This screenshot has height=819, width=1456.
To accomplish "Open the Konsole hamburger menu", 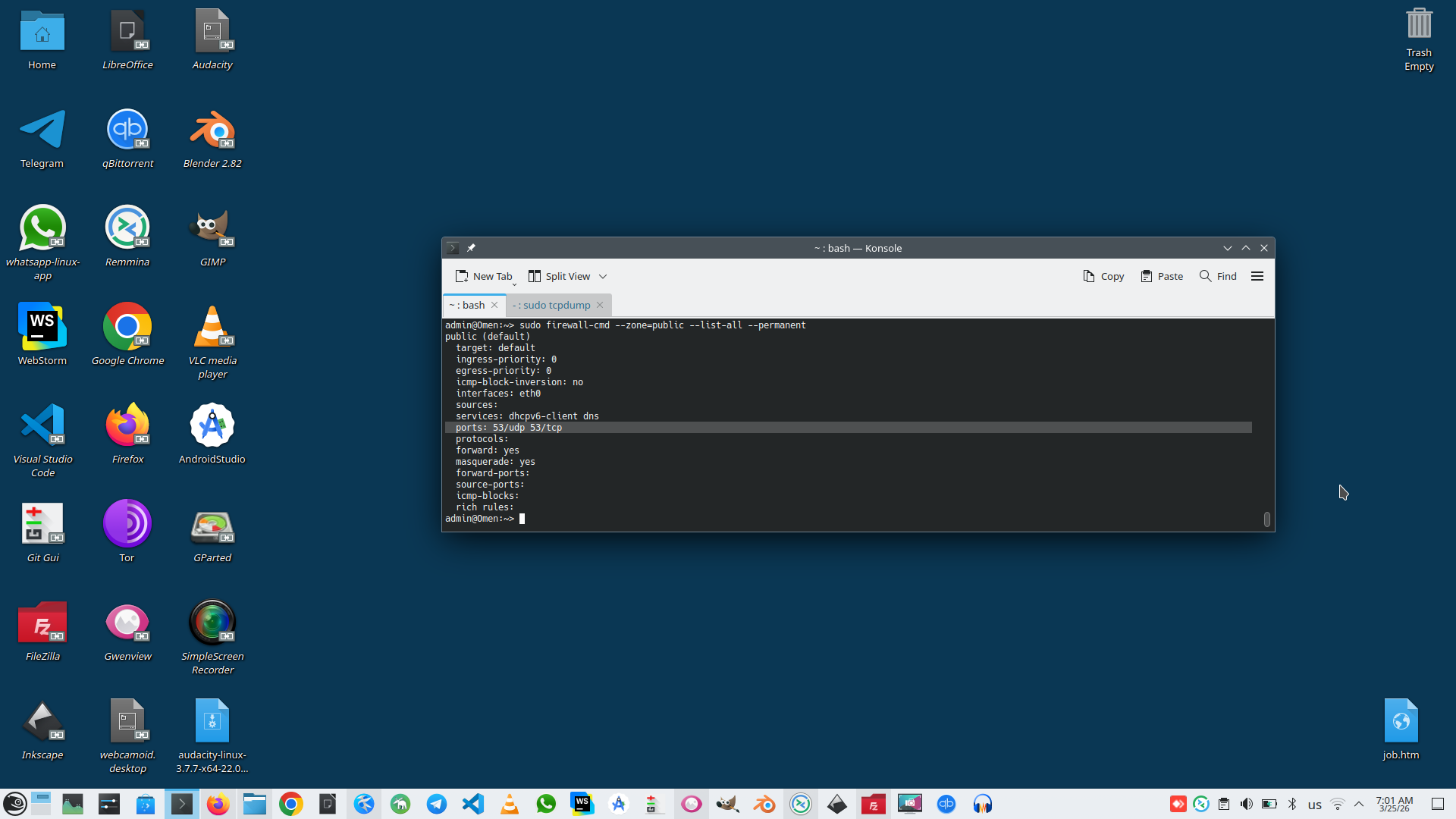I will click(x=1257, y=276).
